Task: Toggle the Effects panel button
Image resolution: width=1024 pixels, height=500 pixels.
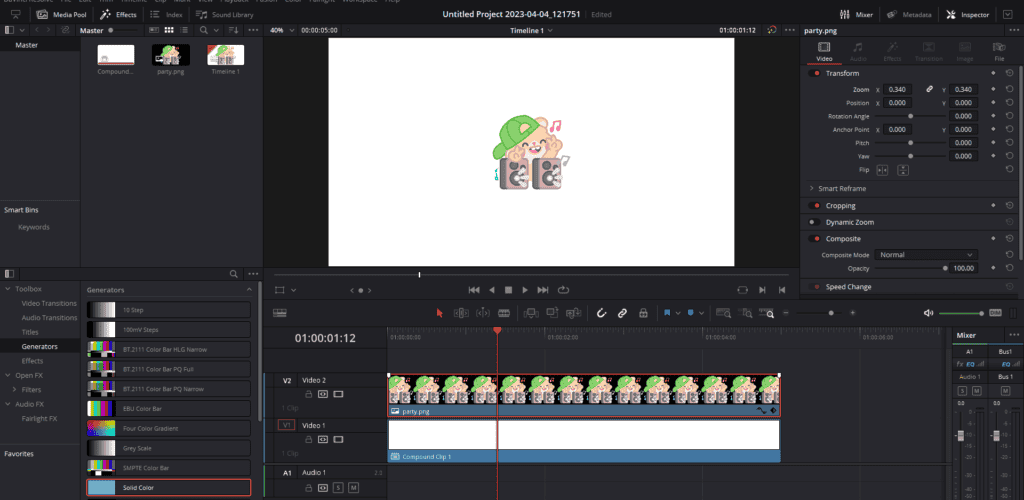Action: point(118,14)
